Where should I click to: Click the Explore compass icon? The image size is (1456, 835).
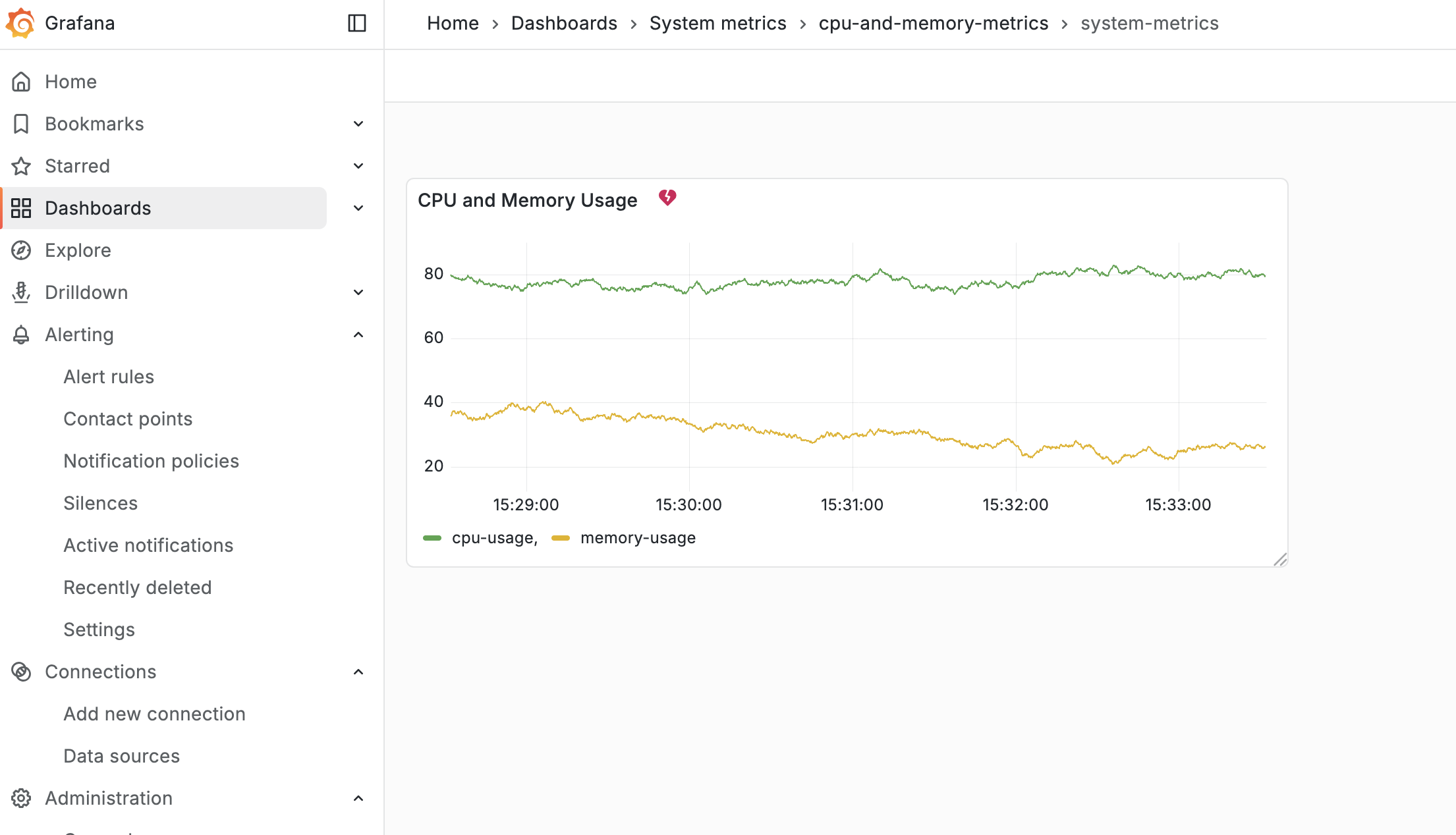coord(21,250)
